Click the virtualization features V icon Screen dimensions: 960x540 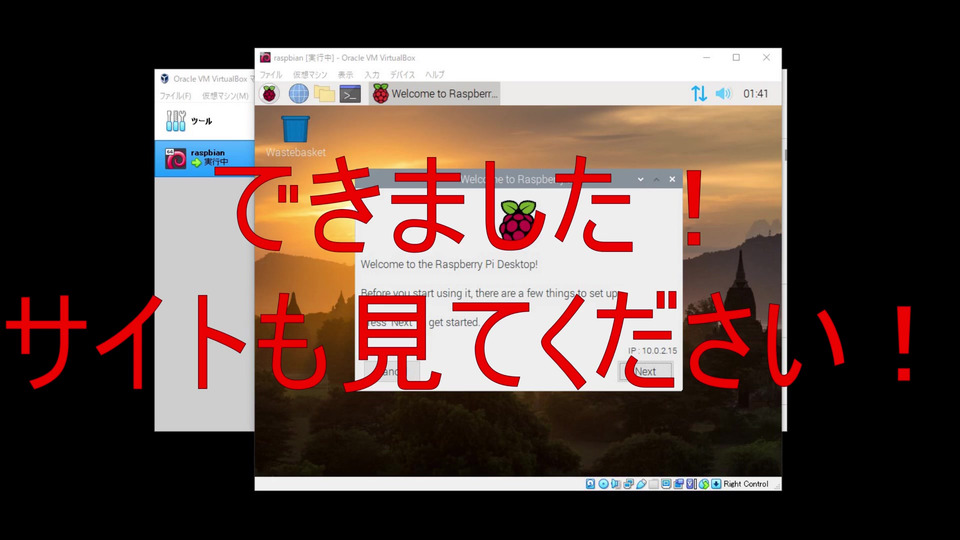[691, 484]
